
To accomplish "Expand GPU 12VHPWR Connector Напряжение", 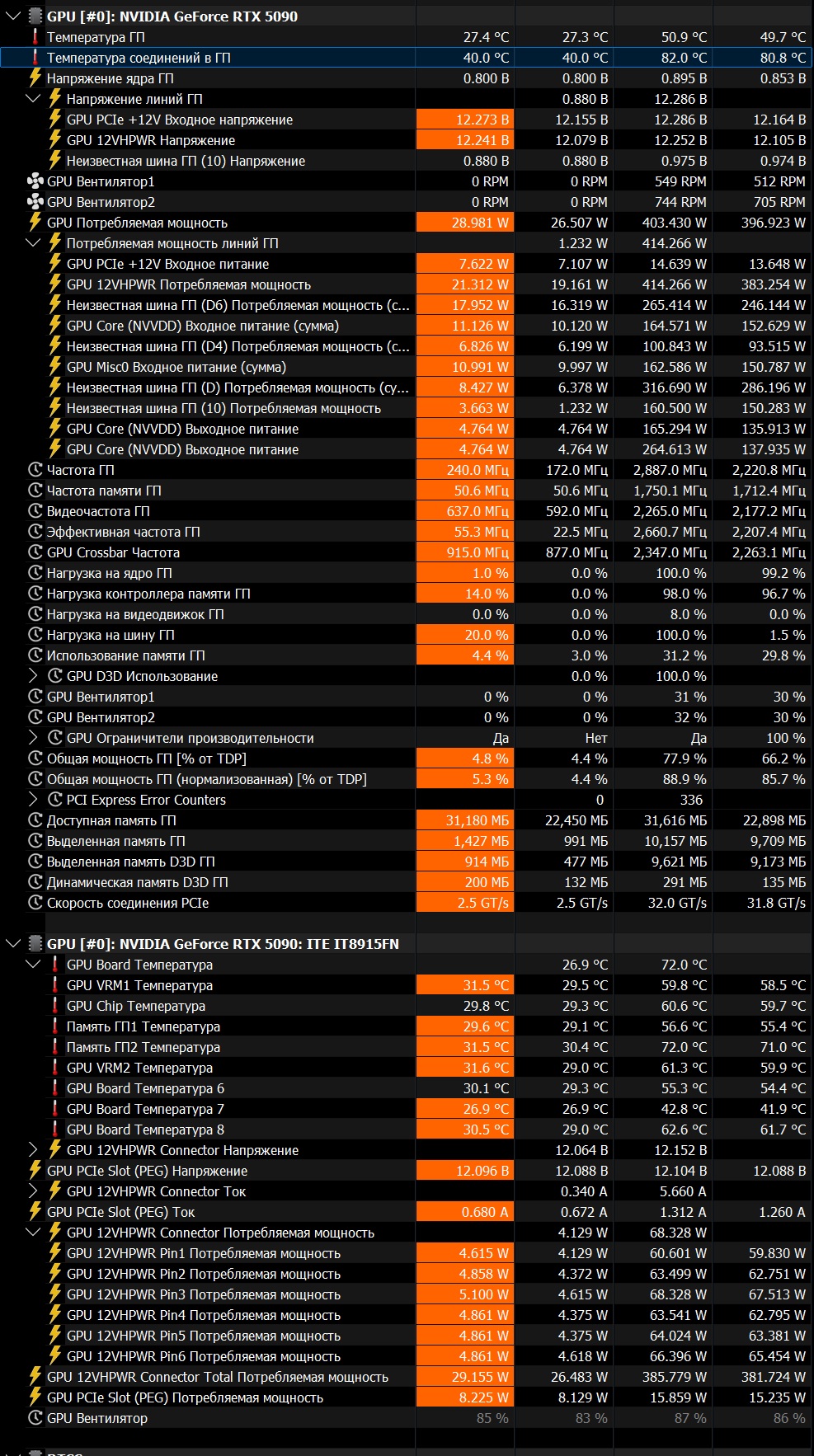I will click(33, 1149).
